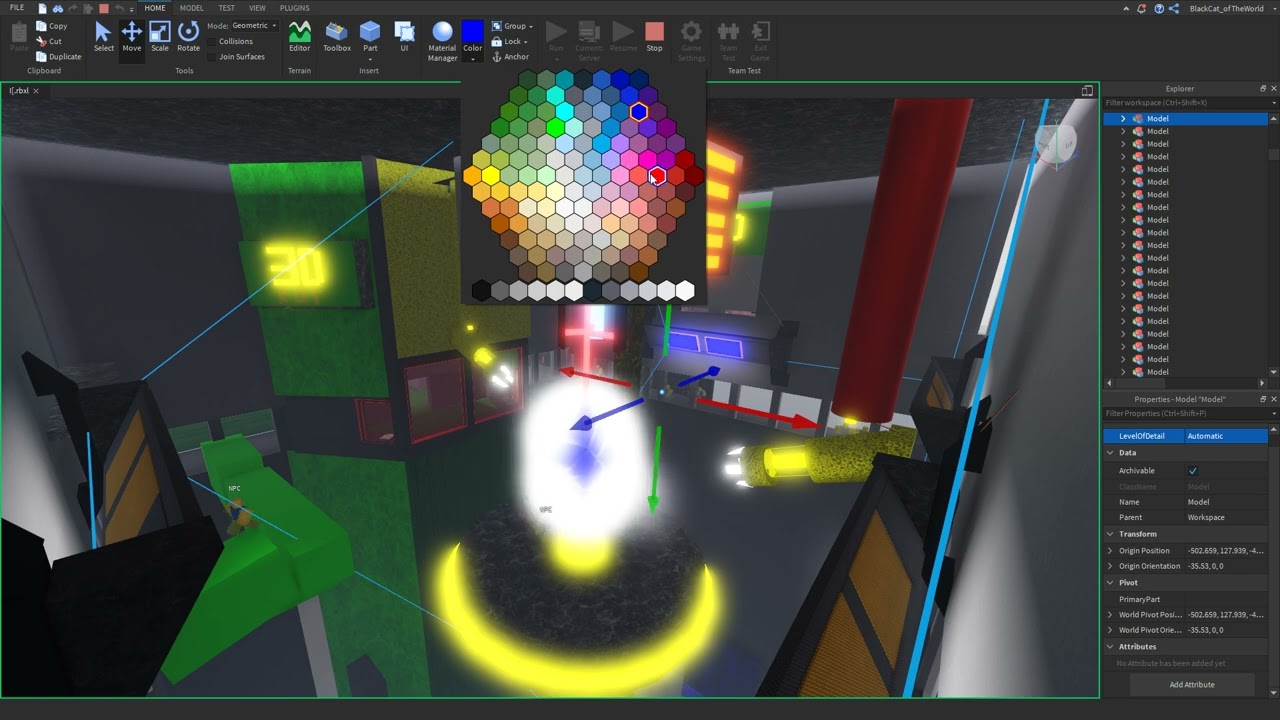The image size is (1280, 720).
Task: Toggle the Join Surfaces checkbox
Action: 213,57
